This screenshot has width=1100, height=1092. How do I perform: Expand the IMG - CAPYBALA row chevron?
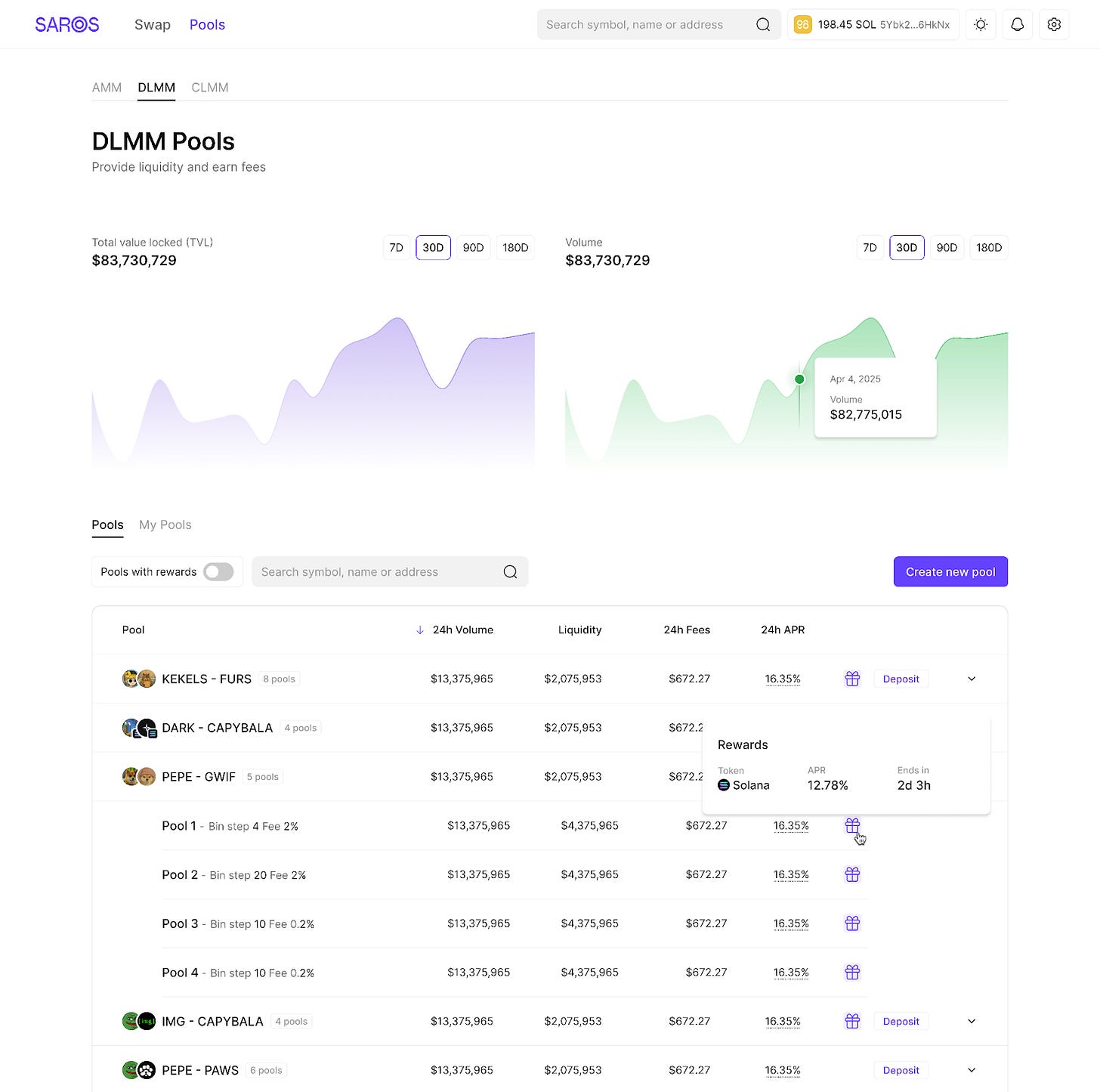click(972, 1021)
